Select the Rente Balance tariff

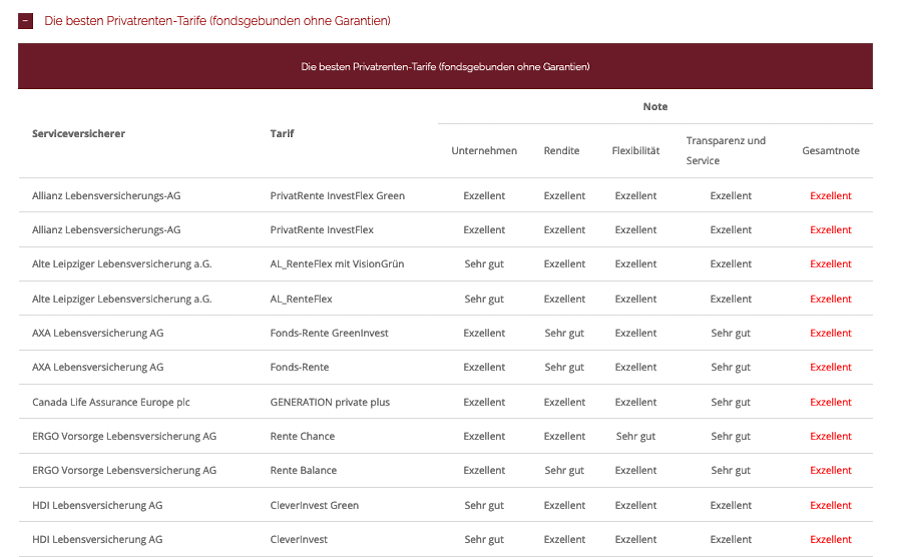304,470
